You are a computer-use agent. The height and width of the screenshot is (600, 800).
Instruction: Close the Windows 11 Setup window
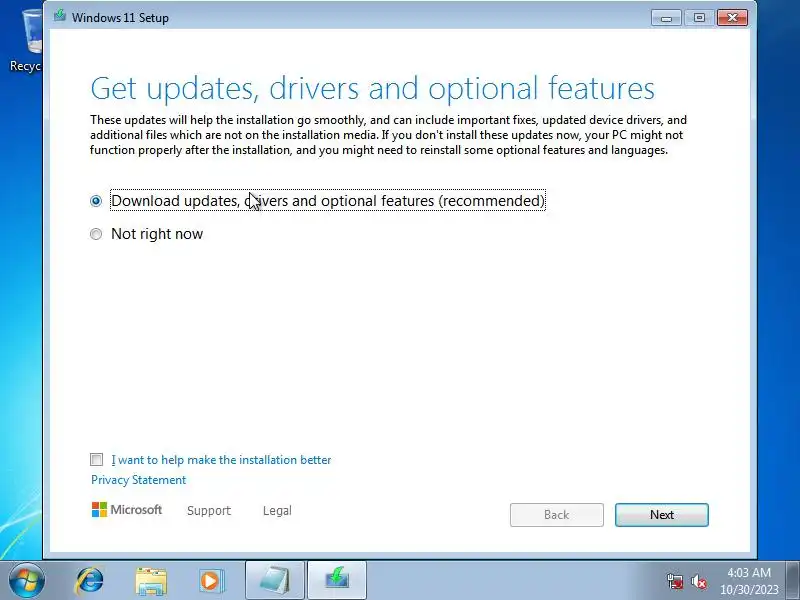point(732,18)
